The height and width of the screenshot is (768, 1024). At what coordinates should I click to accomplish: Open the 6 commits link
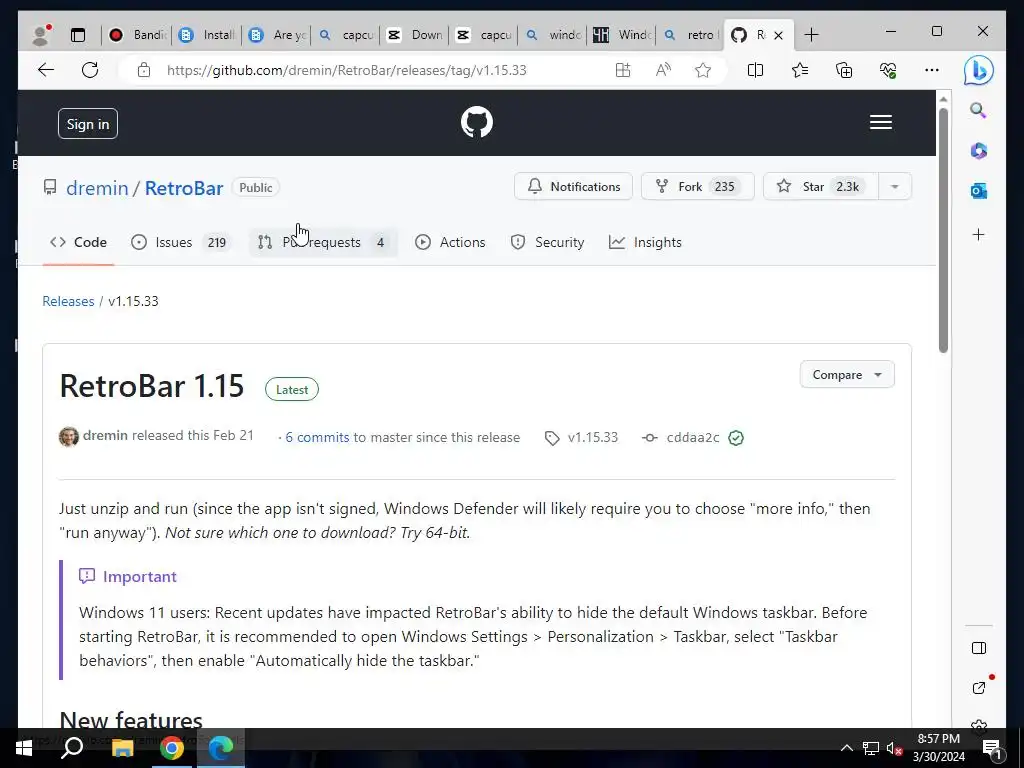coord(317,438)
